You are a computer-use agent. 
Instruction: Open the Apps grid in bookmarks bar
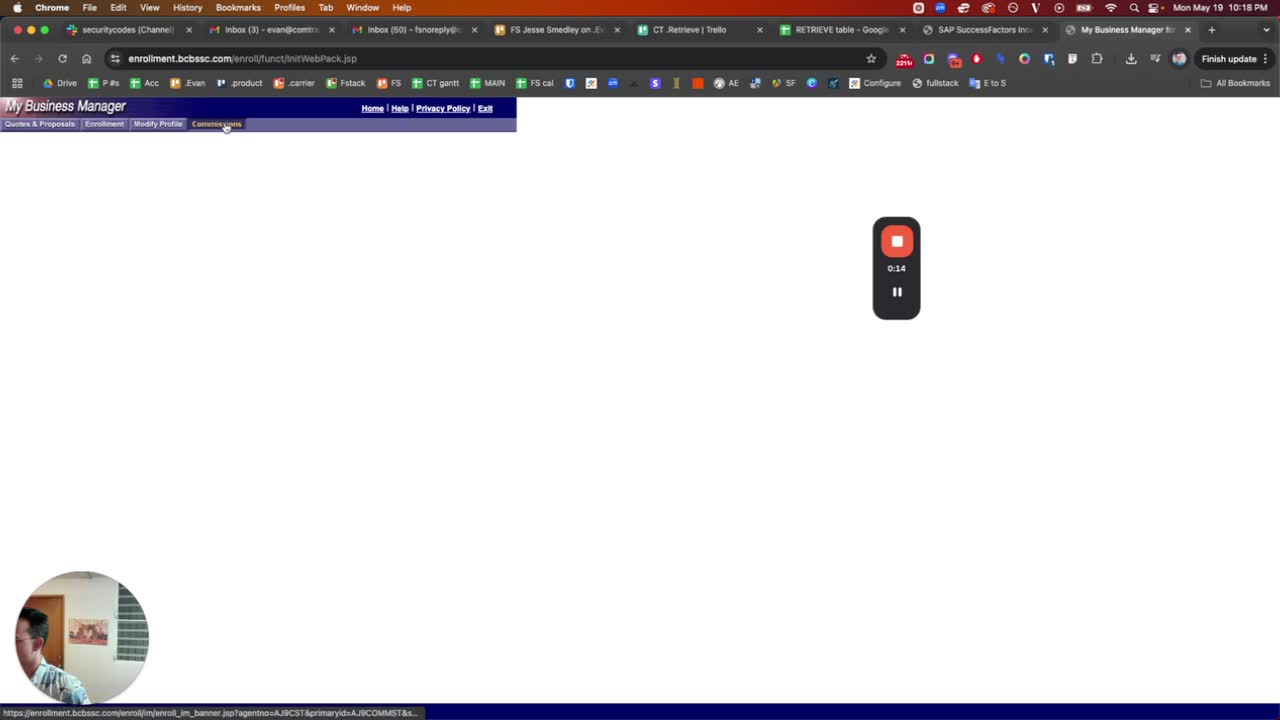(x=17, y=83)
